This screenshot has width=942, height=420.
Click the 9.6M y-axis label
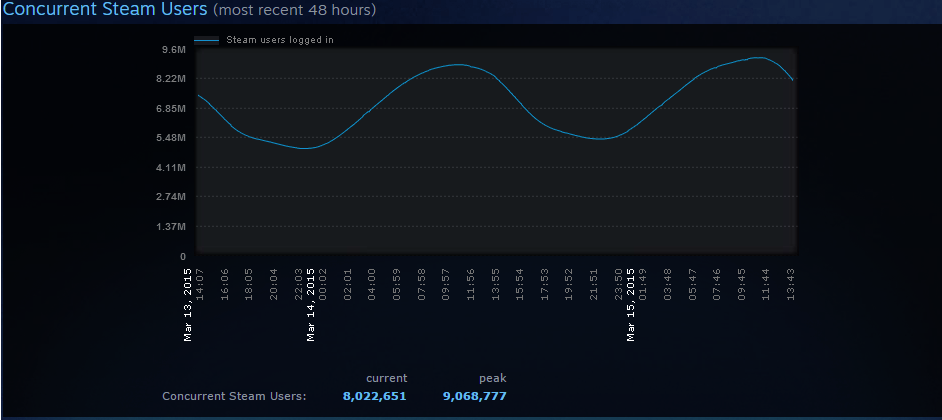tap(175, 49)
